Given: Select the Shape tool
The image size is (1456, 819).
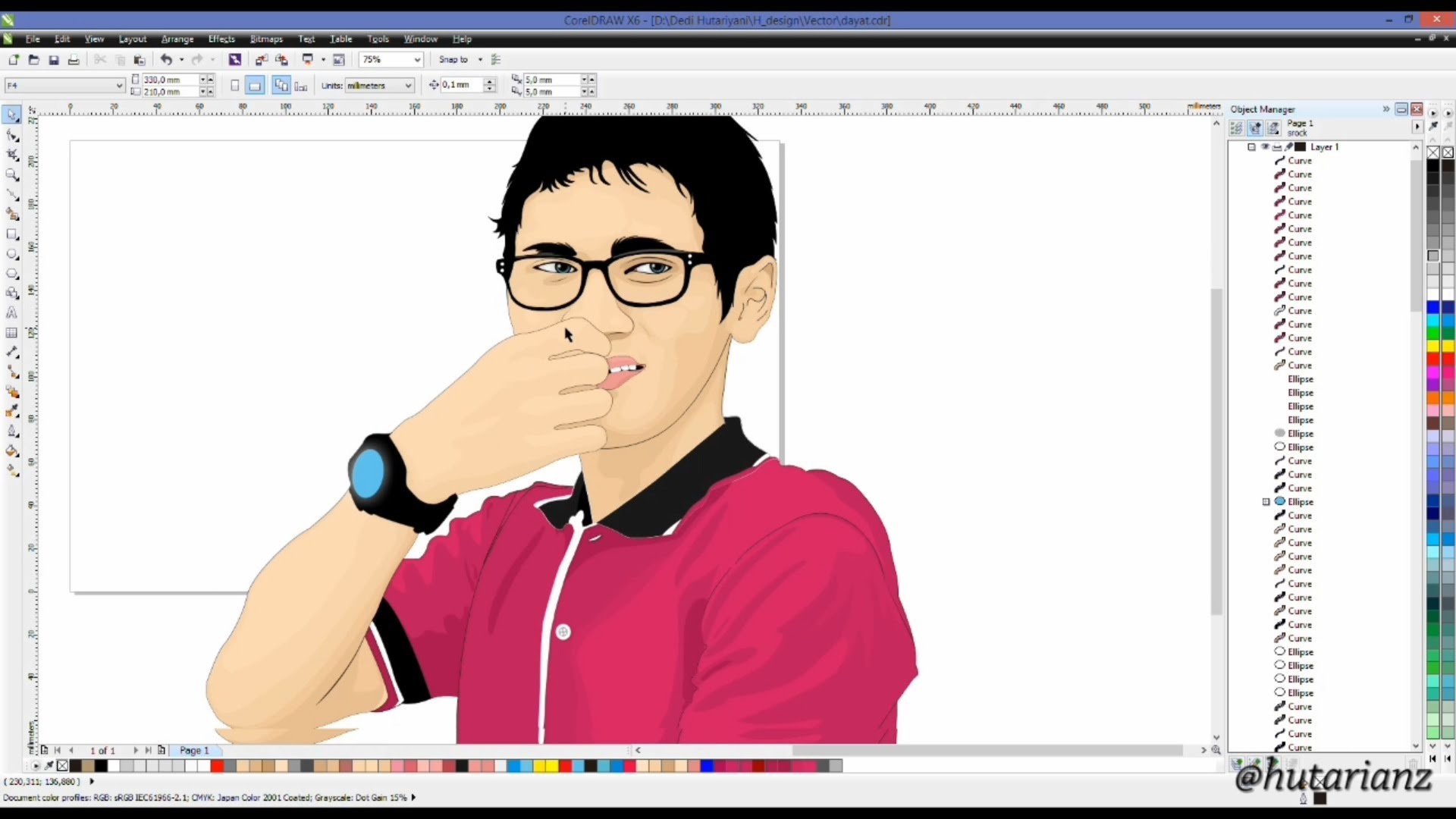Looking at the screenshot, I should [12, 135].
